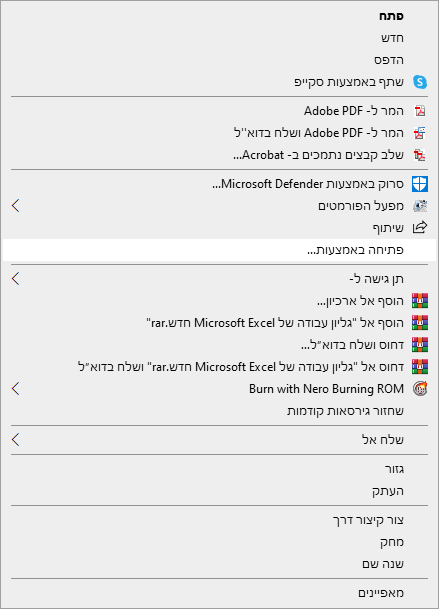The image size is (439, 609).
Task: Click the Adobe PDF convert icon
Action: click(x=420, y=111)
